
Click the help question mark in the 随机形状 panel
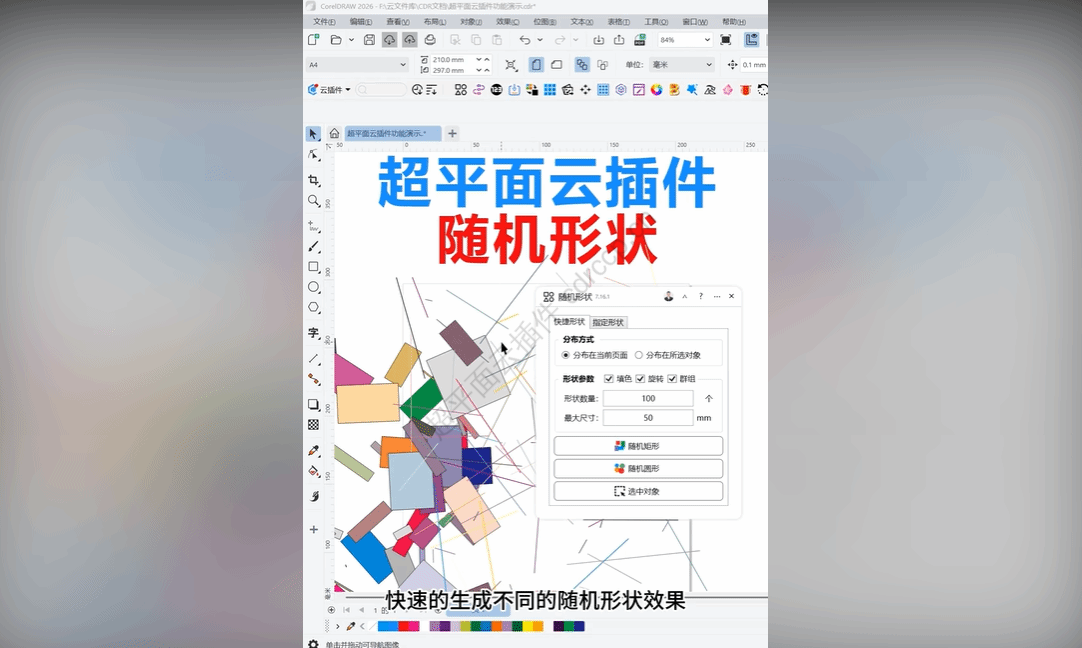[700, 297]
